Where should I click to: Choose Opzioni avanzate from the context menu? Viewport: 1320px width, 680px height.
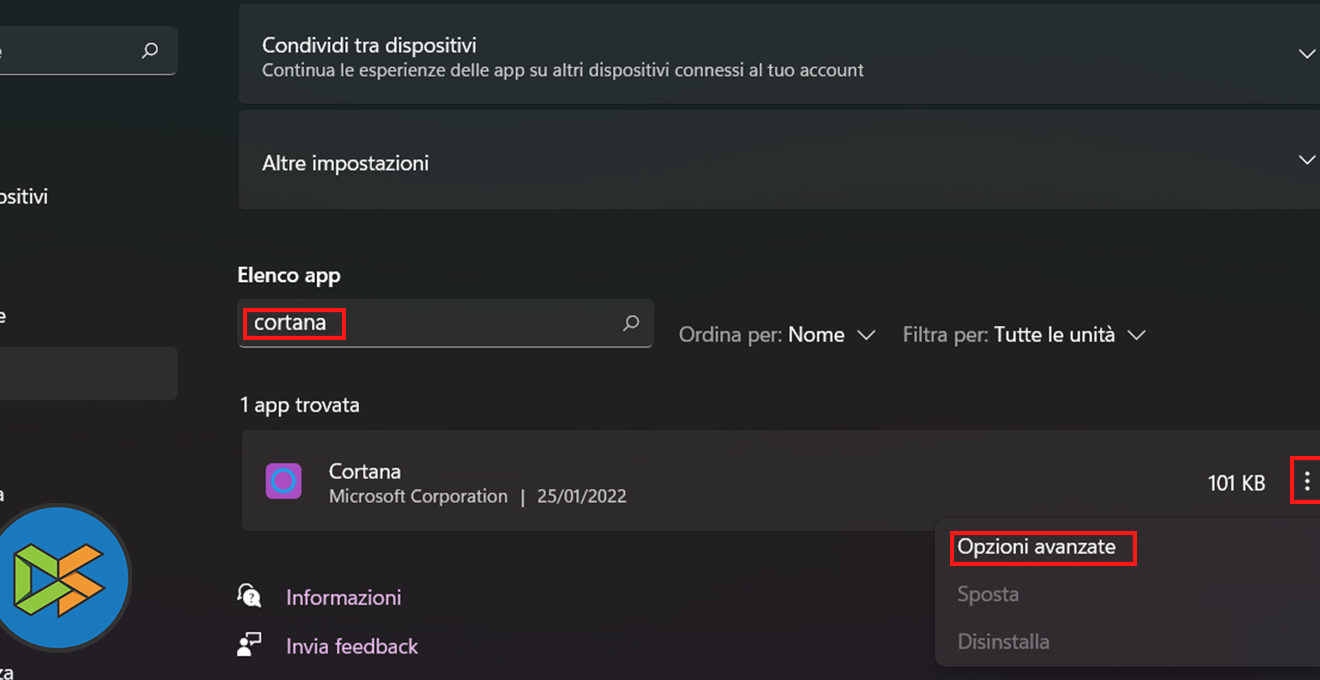click(1036, 547)
